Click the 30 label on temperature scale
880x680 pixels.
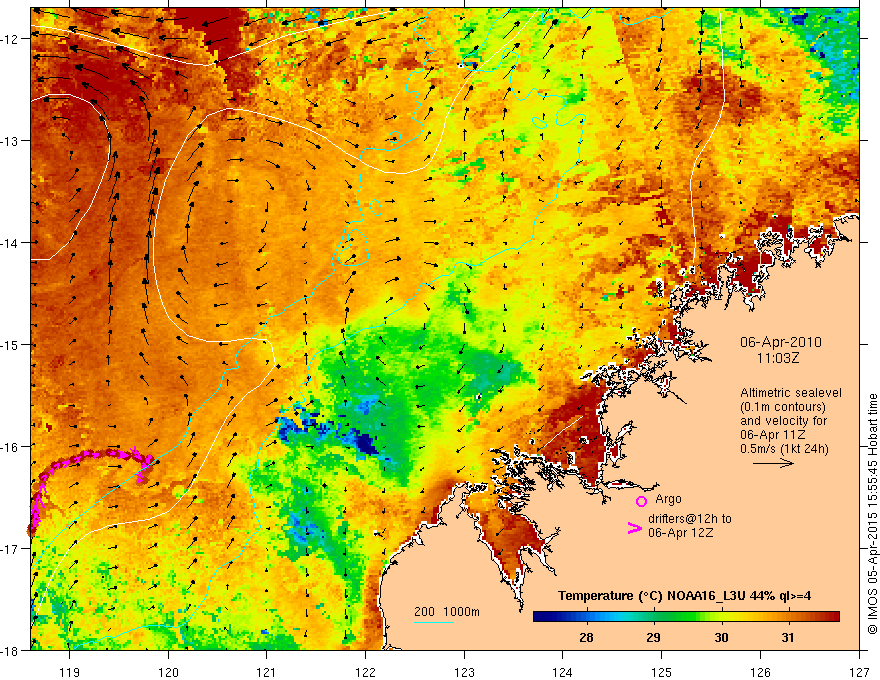[x=721, y=637]
